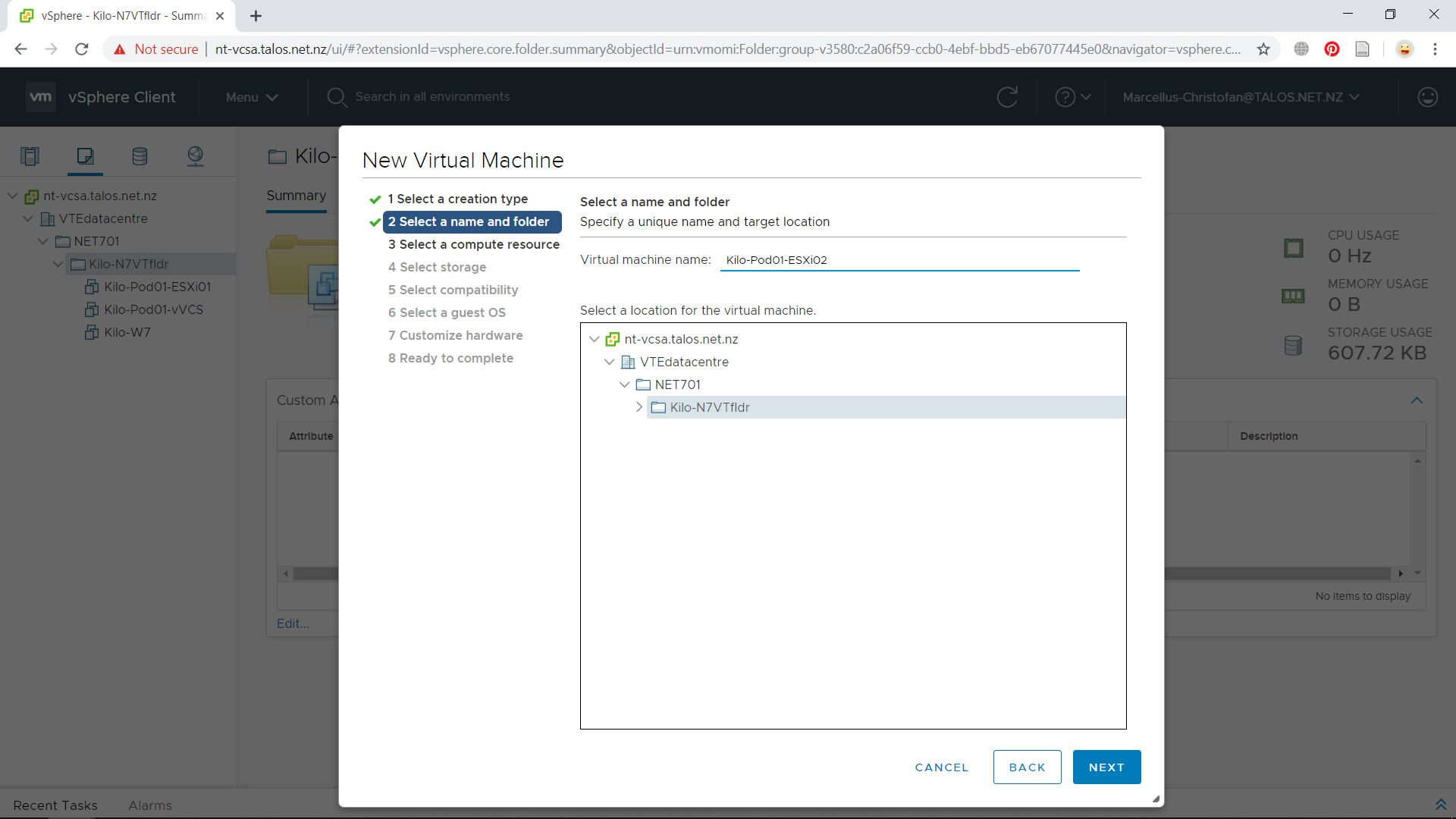Open the Networking inventory icon
The image size is (1456, 819).
pyautogui.click(x=195, y=156)
